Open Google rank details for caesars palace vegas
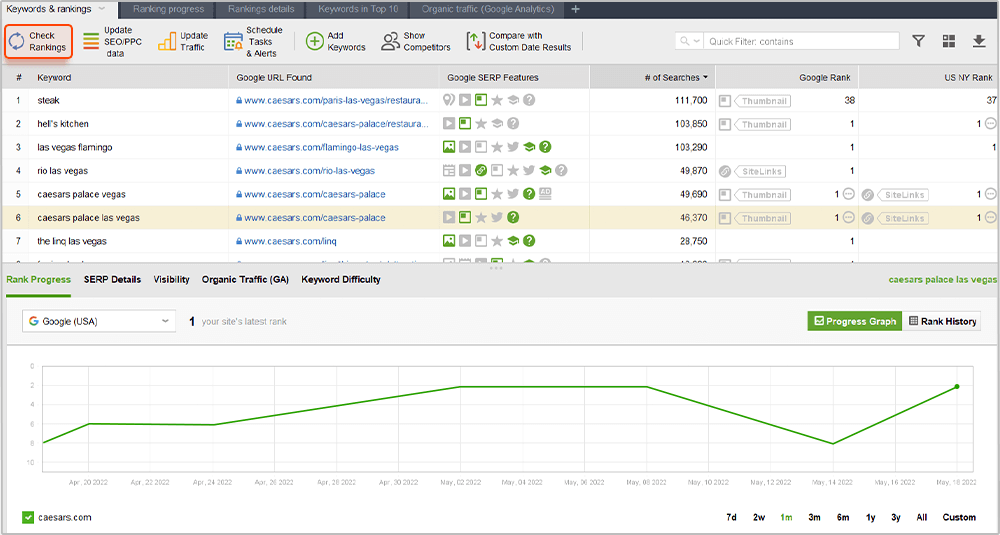Viewport: 1000px width, 535px height. pos(849,194)
